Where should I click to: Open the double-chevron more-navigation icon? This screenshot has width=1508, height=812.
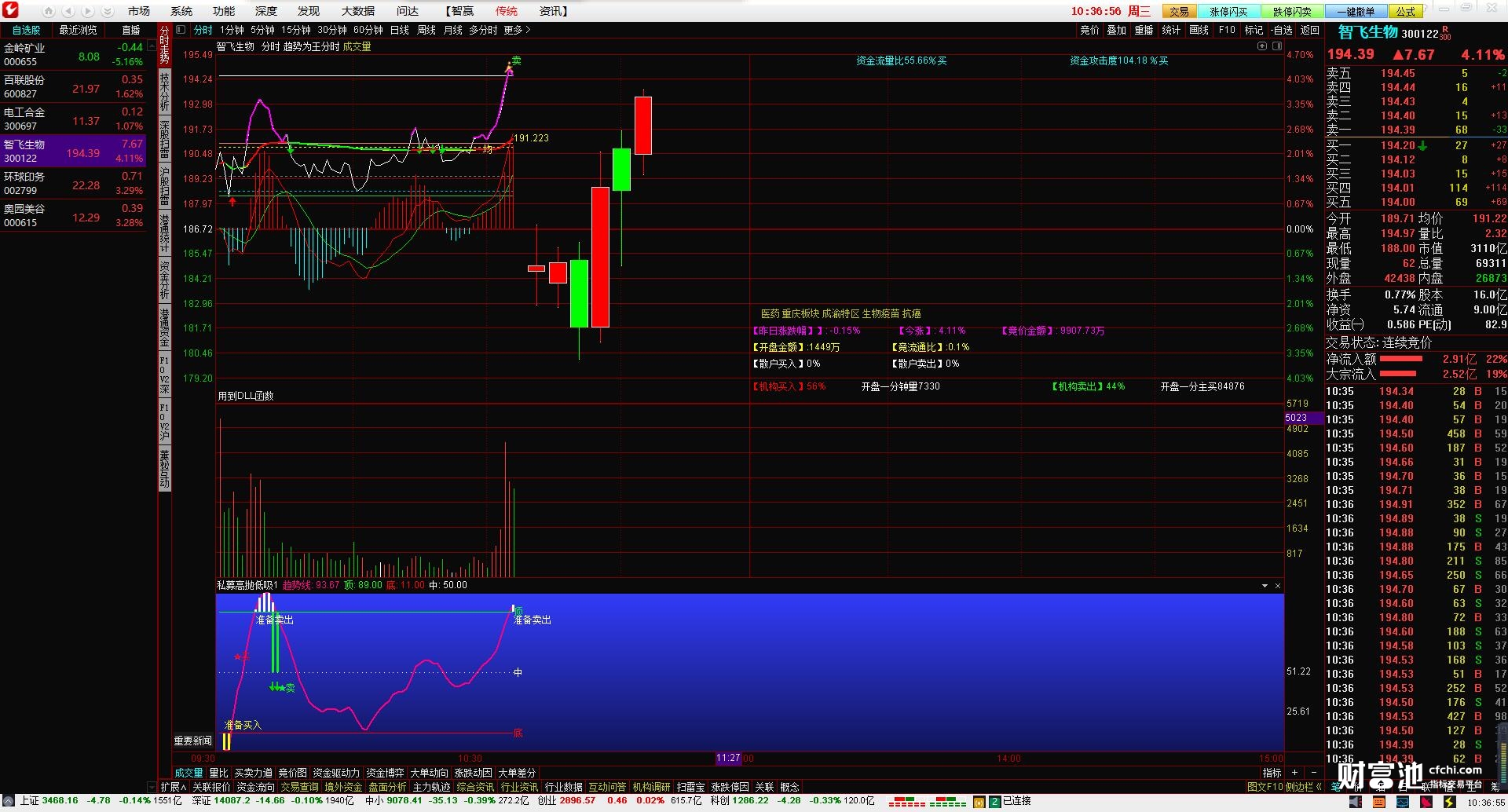pyautogui.click(x=108, y=11)
